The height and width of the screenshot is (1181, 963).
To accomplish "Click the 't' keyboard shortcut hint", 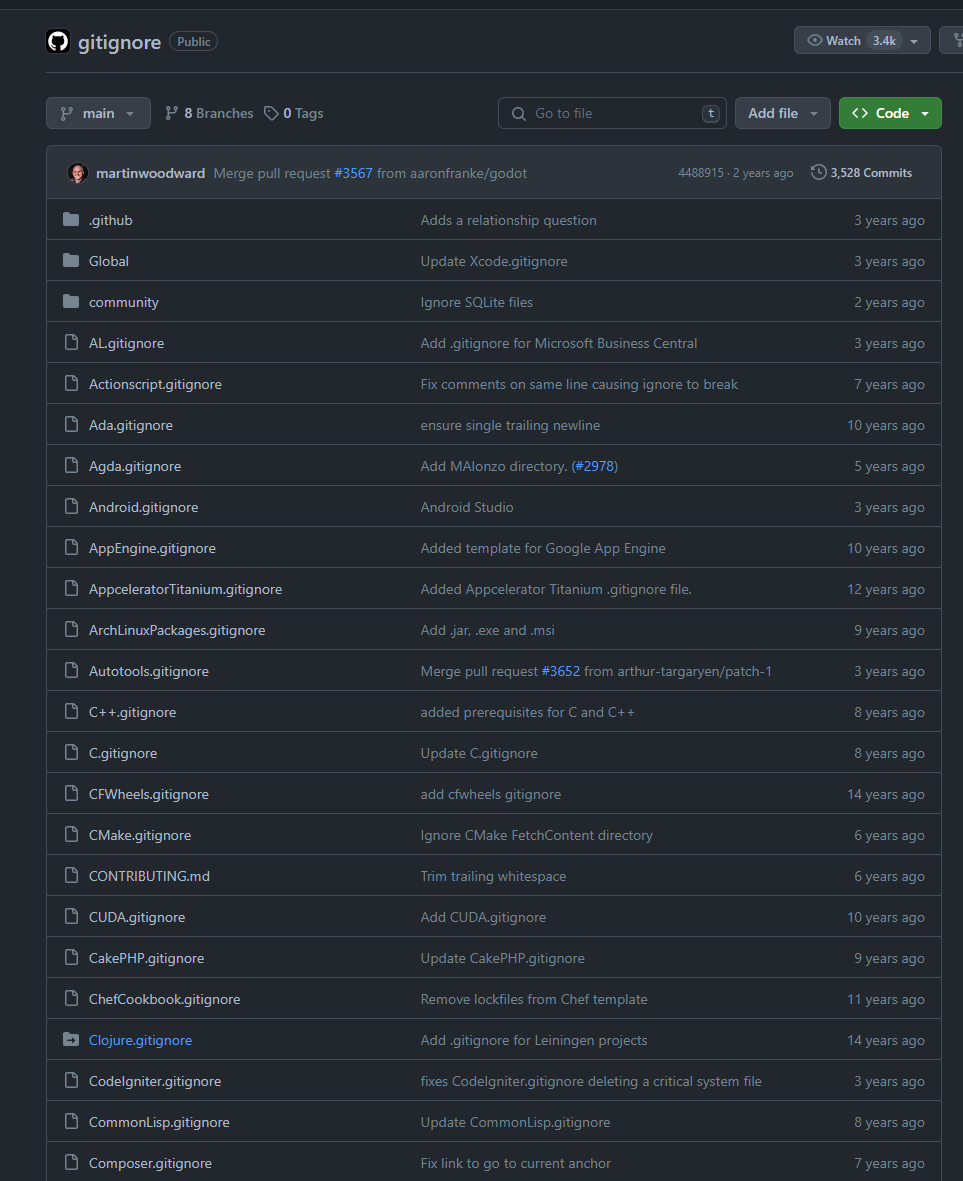I will pyautogui.click(x=711, y=113).
